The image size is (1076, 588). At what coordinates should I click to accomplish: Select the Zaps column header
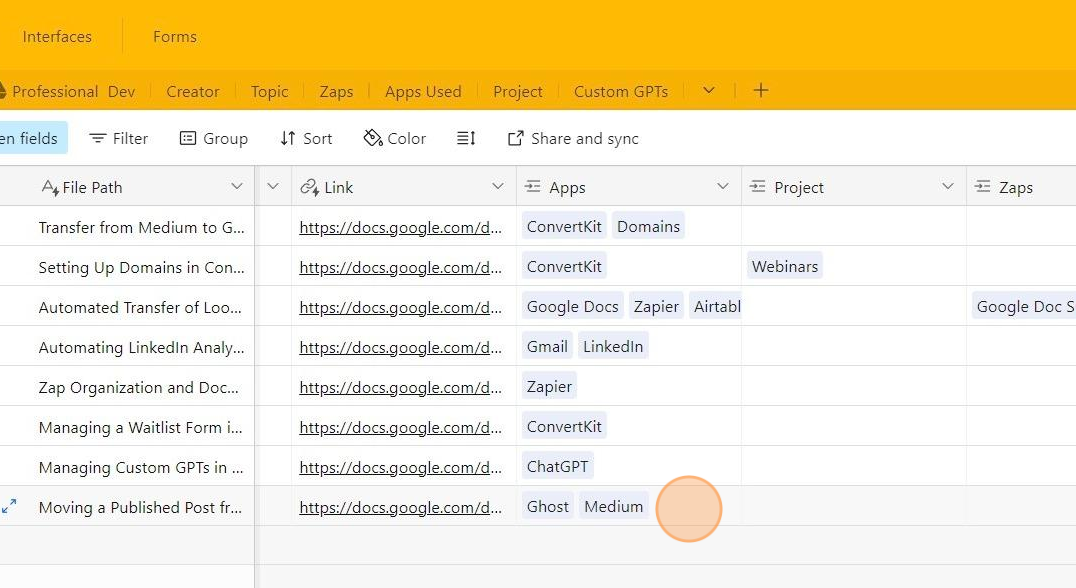coord(1021,187)
